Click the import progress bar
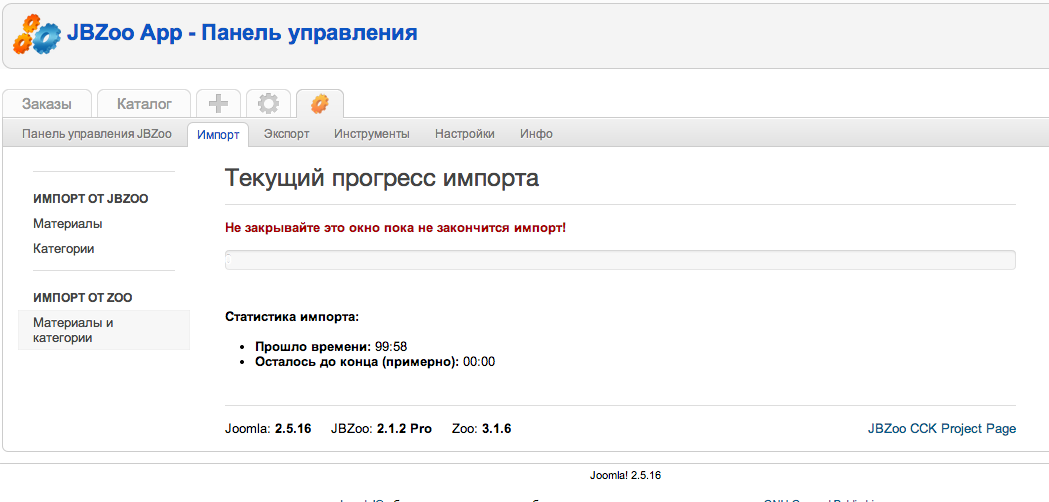 click(x=620, y=260)
